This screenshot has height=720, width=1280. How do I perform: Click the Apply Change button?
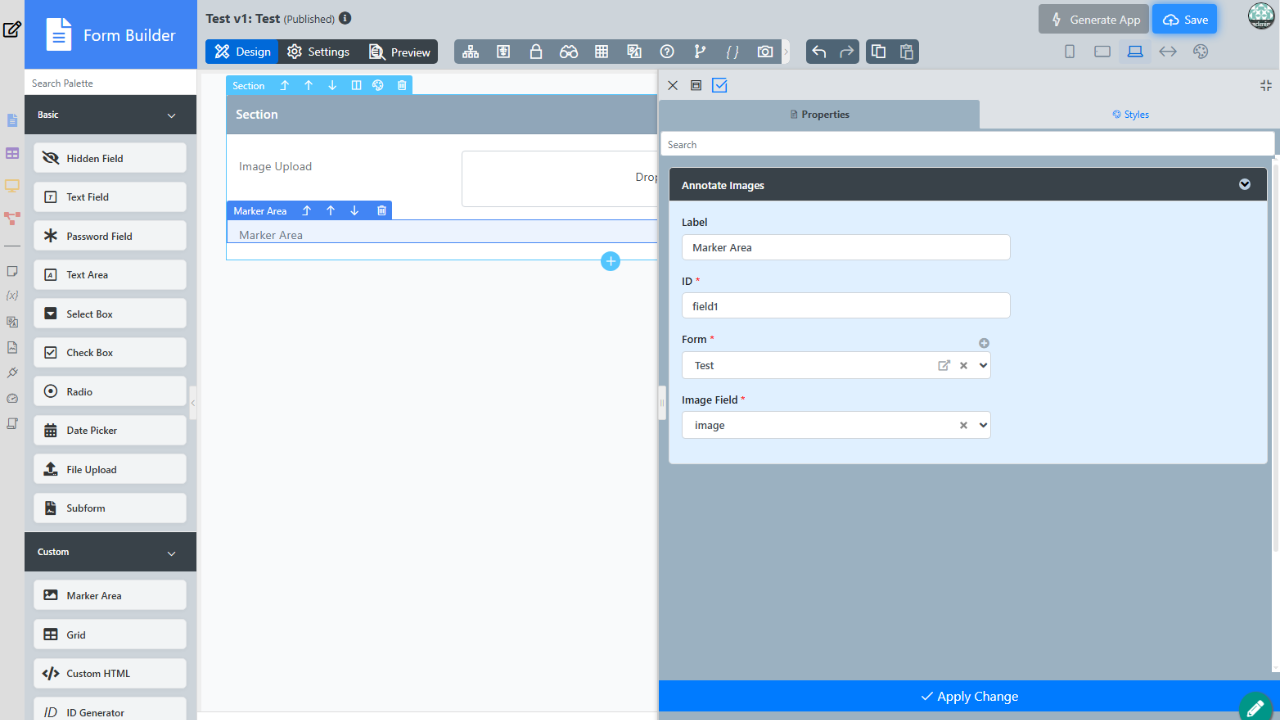click(968, 696)
